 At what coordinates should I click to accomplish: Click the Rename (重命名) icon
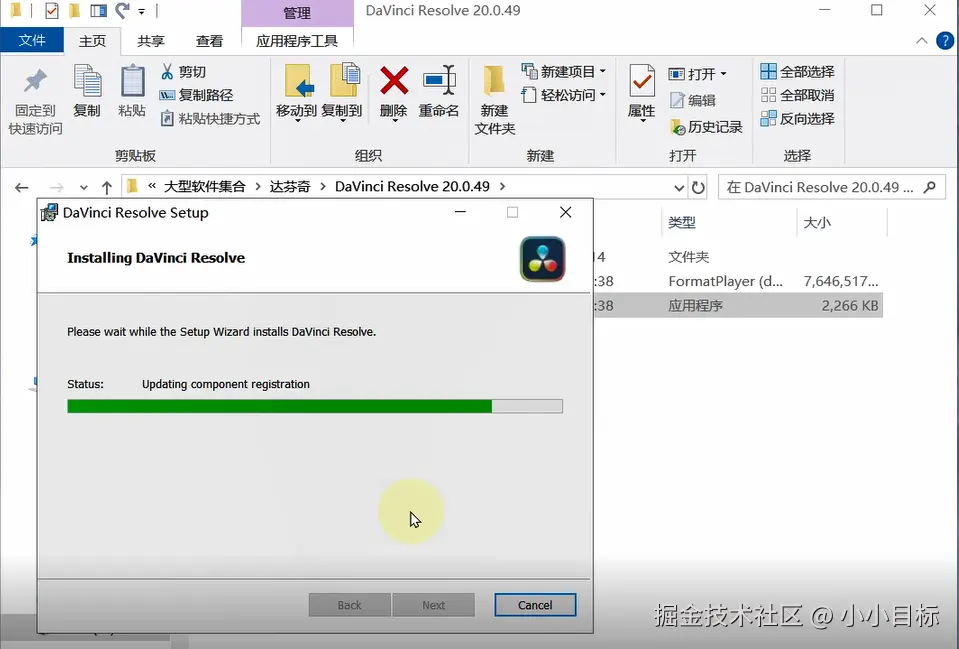[439, 81]
